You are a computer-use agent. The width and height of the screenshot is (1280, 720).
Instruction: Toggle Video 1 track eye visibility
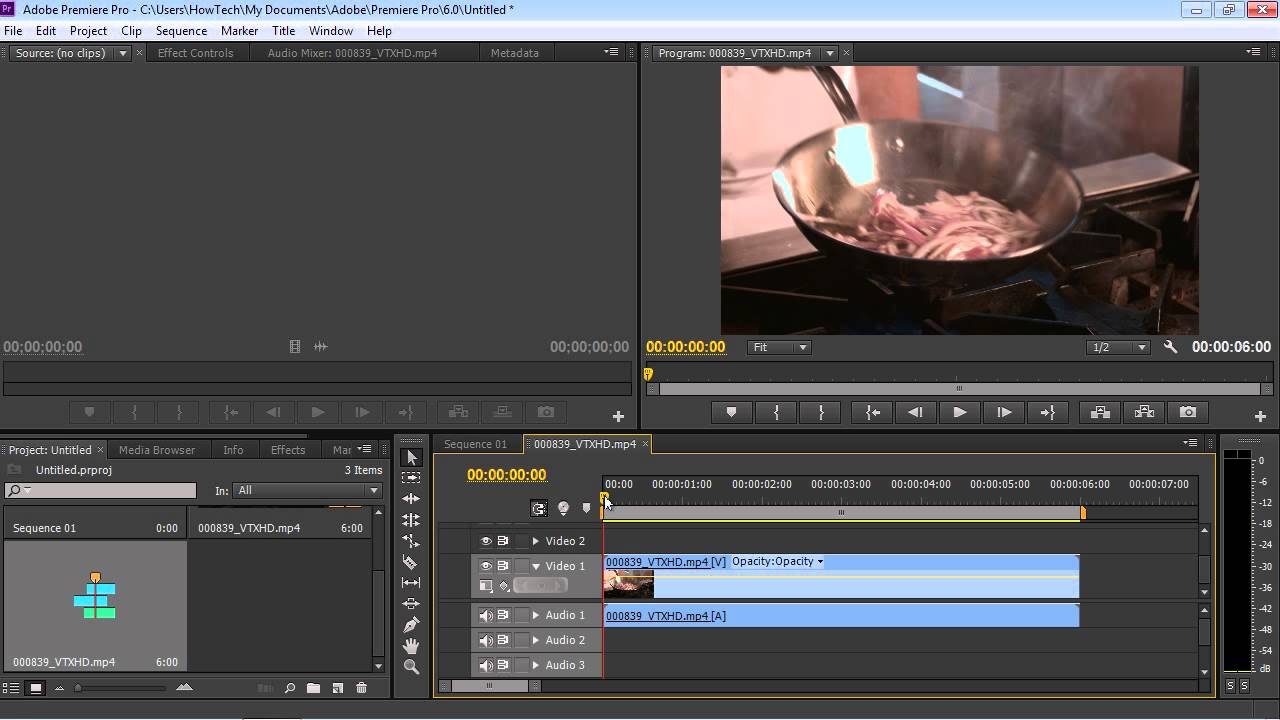point(486,566)
